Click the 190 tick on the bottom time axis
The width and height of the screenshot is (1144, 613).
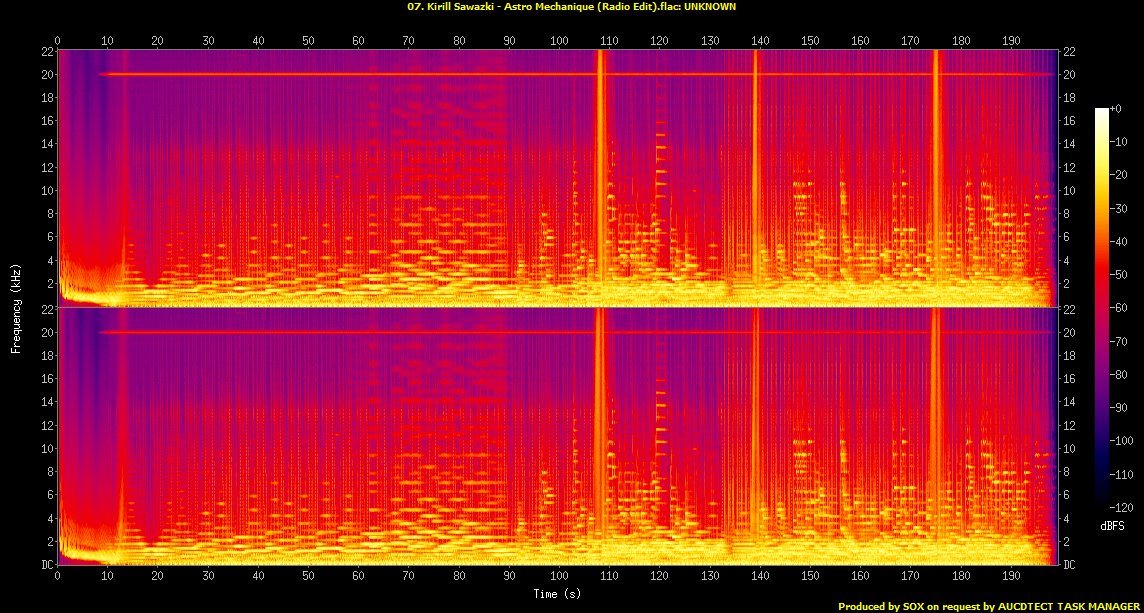pos(1011,577)
